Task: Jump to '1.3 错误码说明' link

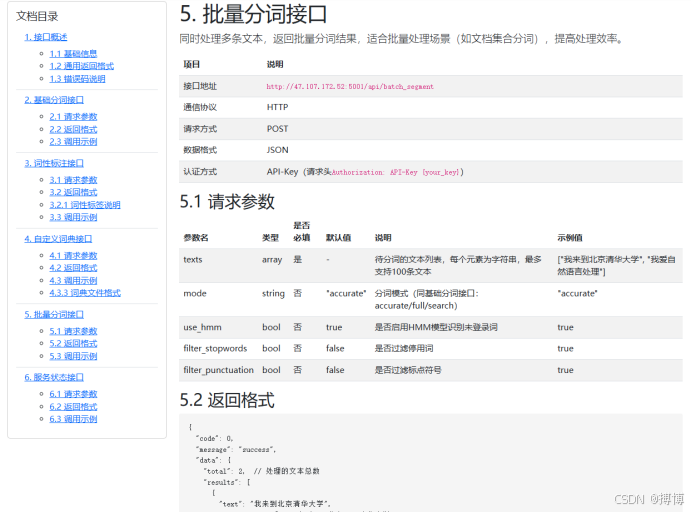Action: click(77, 79)
